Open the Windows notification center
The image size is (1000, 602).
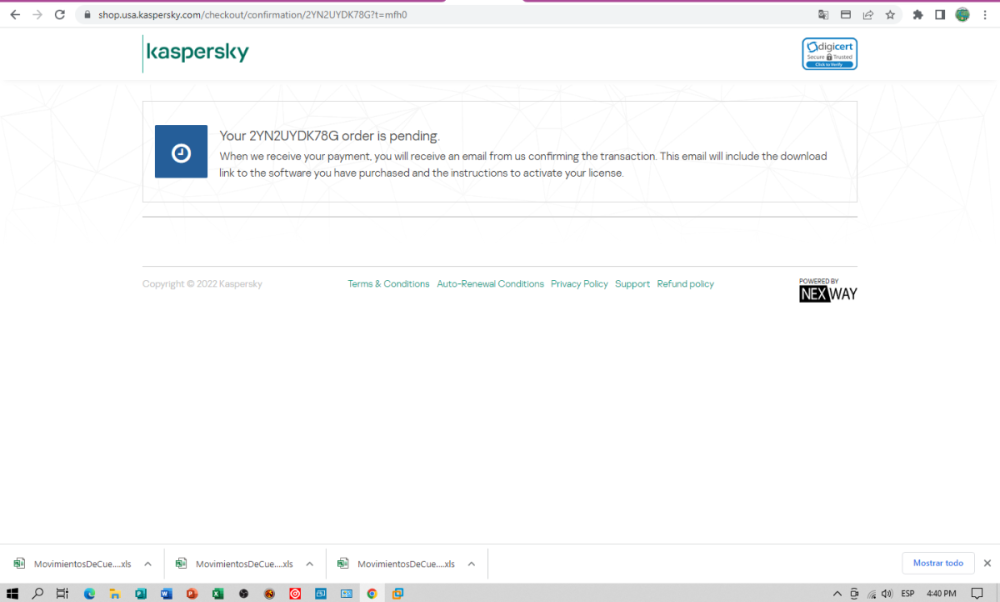tap(976, 593)
